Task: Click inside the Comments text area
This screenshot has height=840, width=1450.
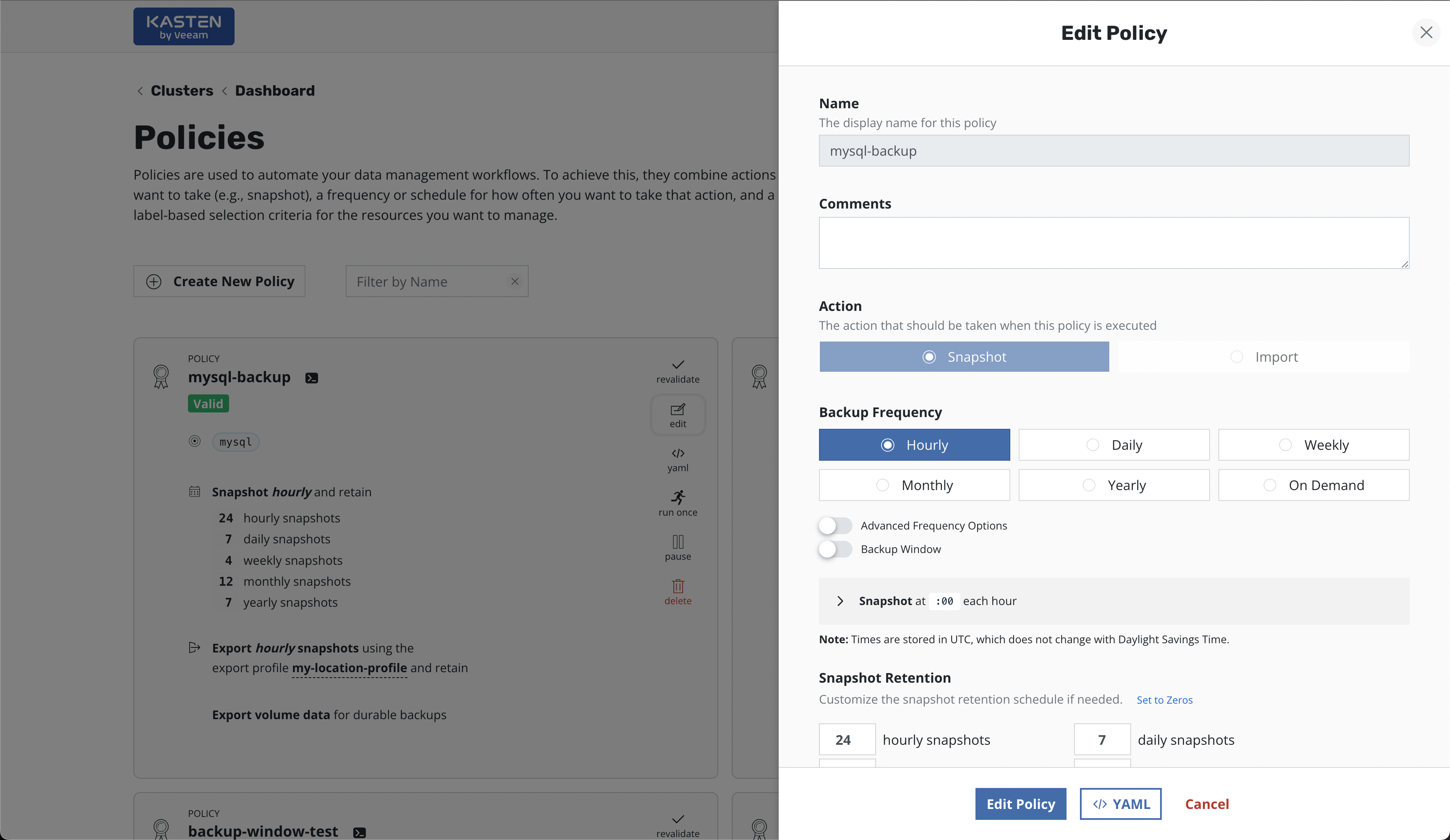Action: [x=1114, y=242]
